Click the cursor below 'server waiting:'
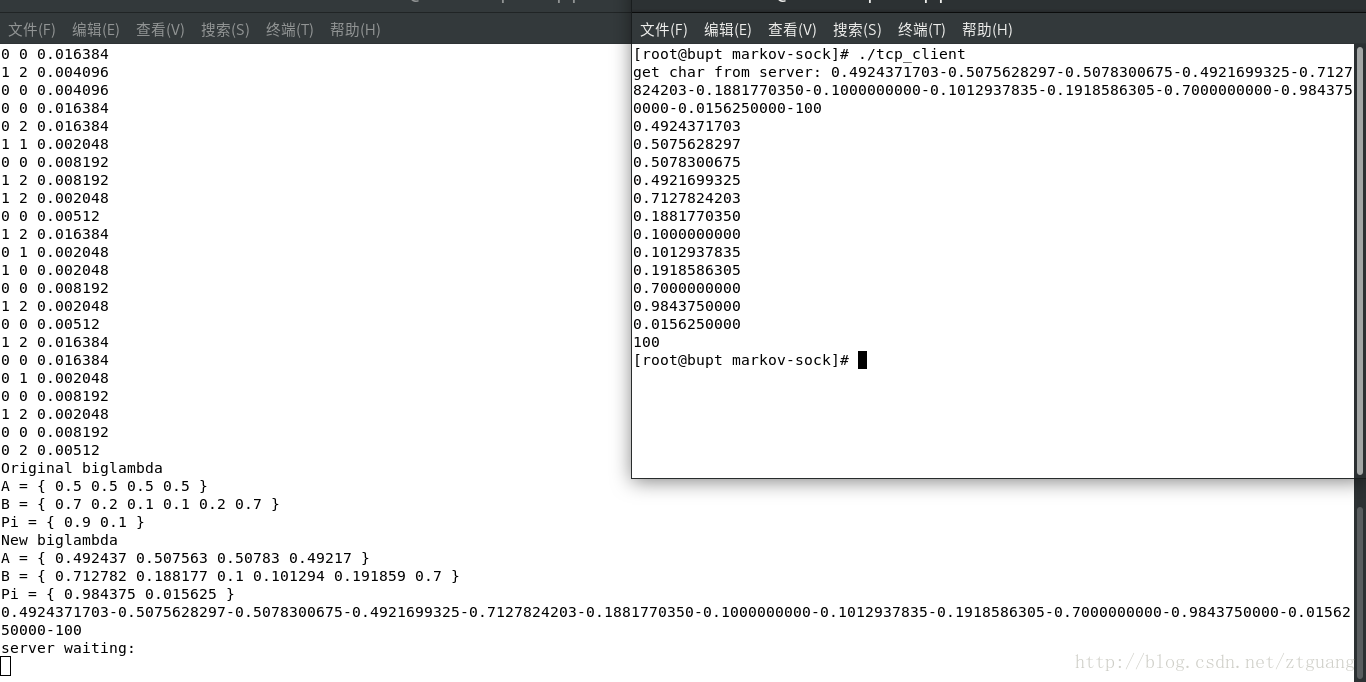 pos(5,666)
